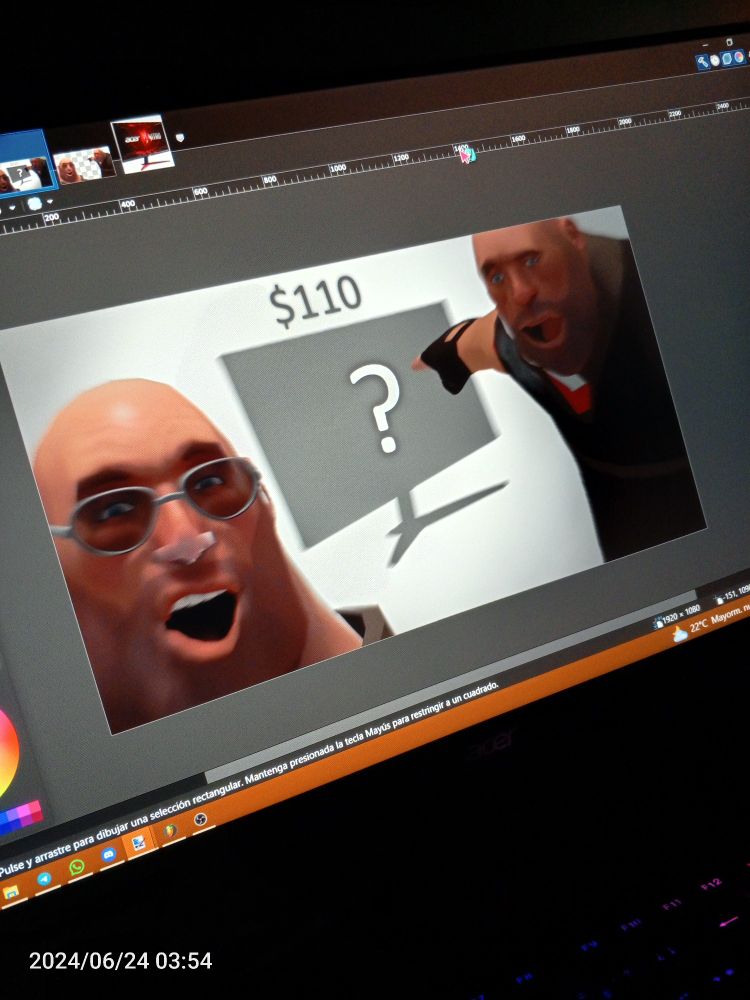
Task: Toggle the Tools window icon
Action: pyautogui.click(x=703, y=62)
